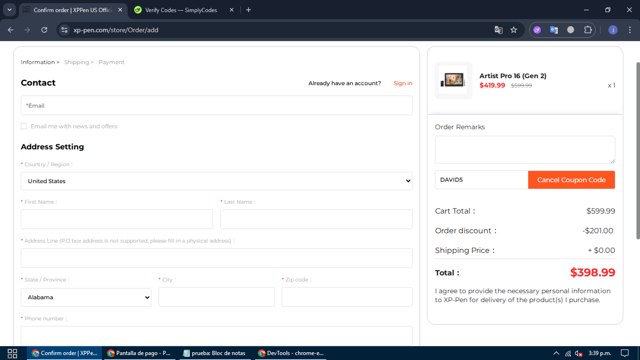Click the coupon code field containing DAVID5
640x360 pixels.
pyautogui.click(x=481, y=180)
